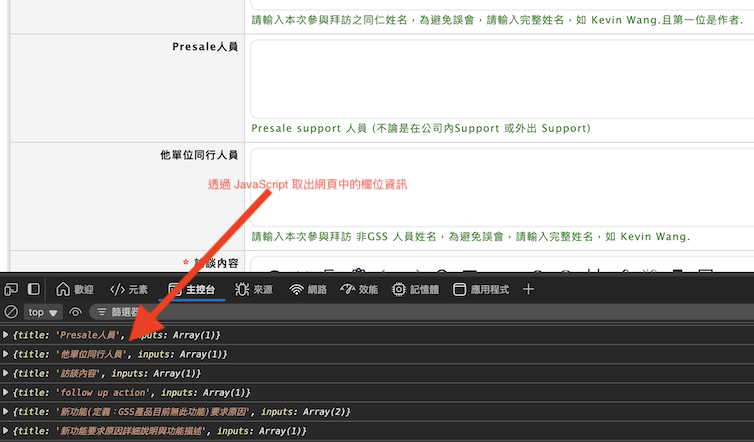Image resolution: width=754 pixels, height=442 pixels.
Task: Open the top context dropdown
Action: coord(42,312)
